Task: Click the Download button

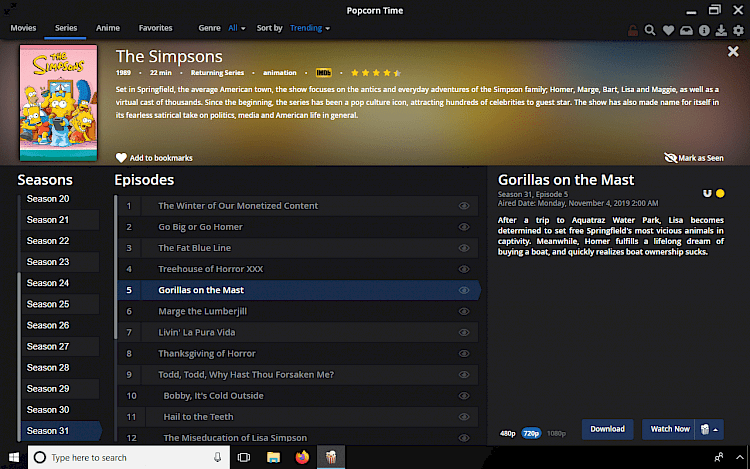Action: tap(607, 429)
